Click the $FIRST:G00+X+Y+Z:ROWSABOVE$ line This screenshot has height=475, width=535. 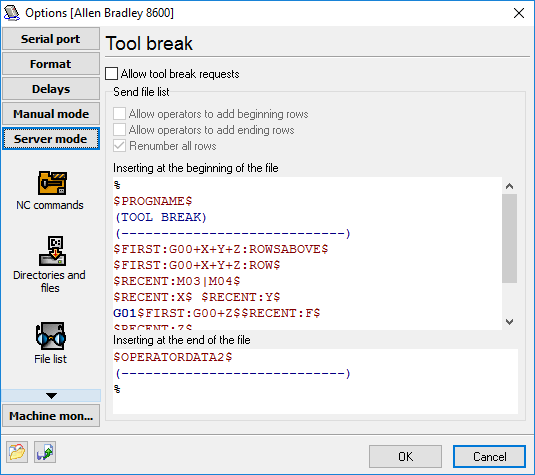(x=221, y=249)
